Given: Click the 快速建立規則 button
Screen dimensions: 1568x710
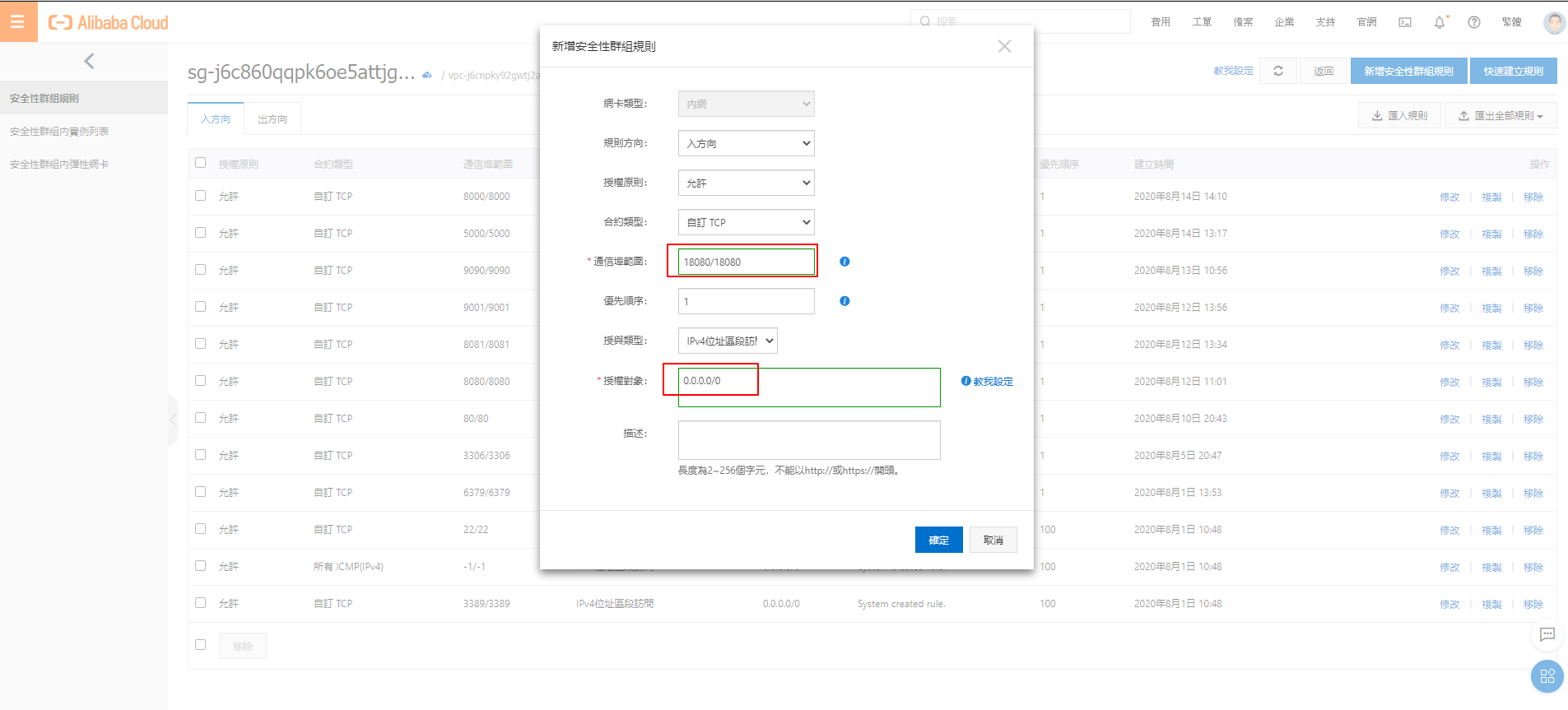Looking at the screenshot, I should tap(1514, 71).
